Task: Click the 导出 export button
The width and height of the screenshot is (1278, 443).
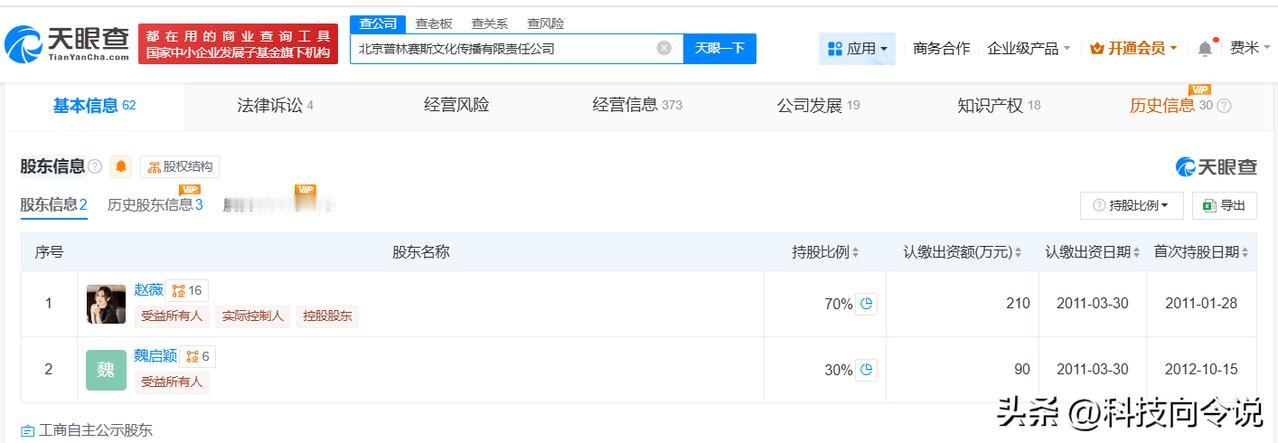Action: [x=1224, y=205]
